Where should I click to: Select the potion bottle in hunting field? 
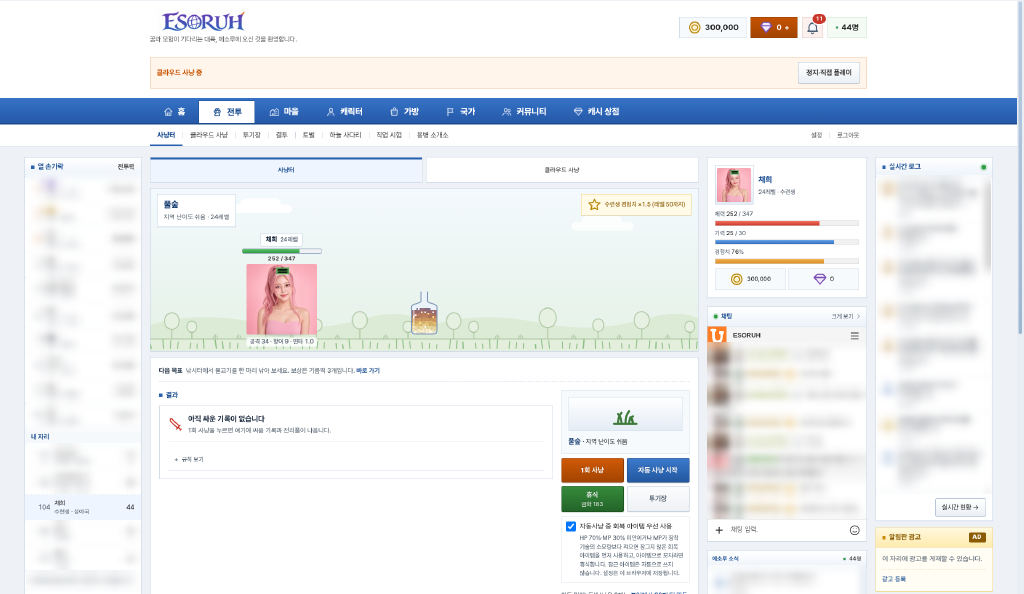click(x=424, y=313)
